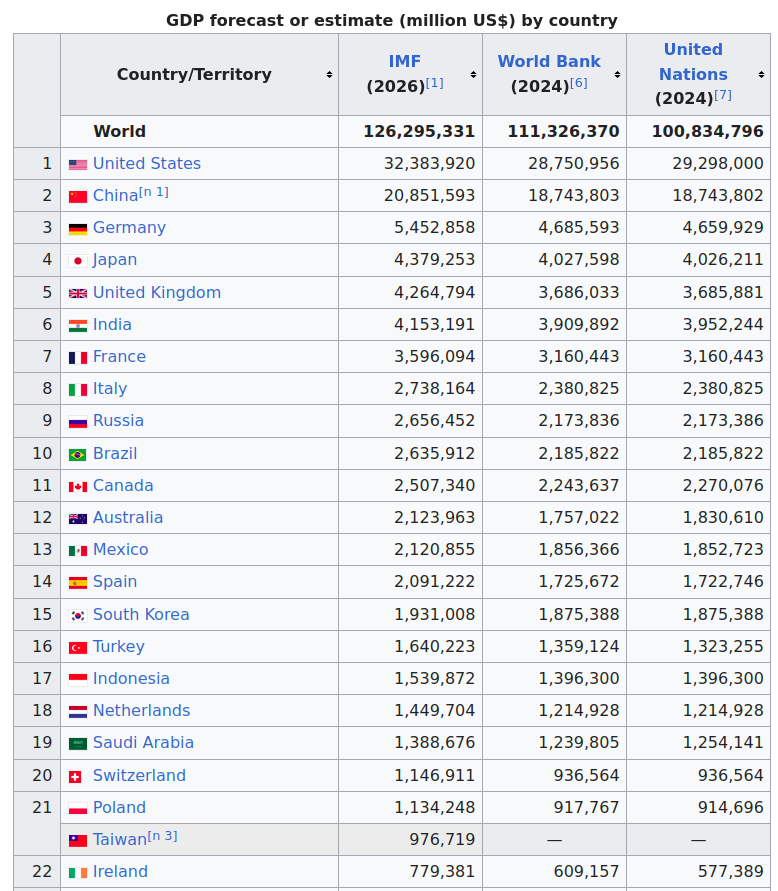Click the France flag icon
Screen dimensions: 778x891
(x=78, y=357)
